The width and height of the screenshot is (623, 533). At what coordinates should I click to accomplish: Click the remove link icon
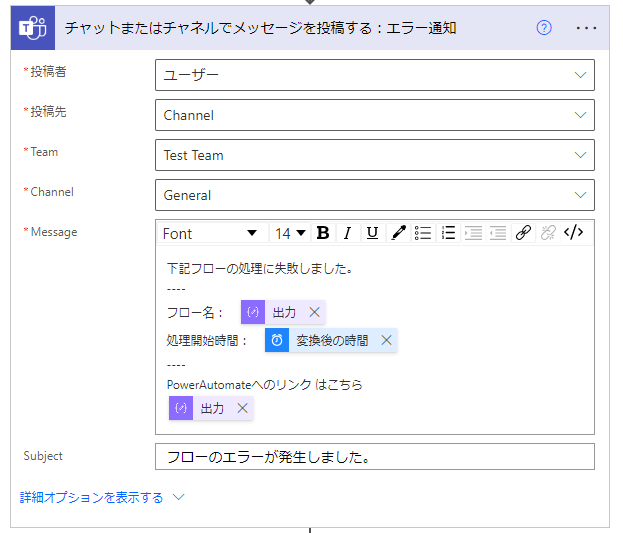548,233
